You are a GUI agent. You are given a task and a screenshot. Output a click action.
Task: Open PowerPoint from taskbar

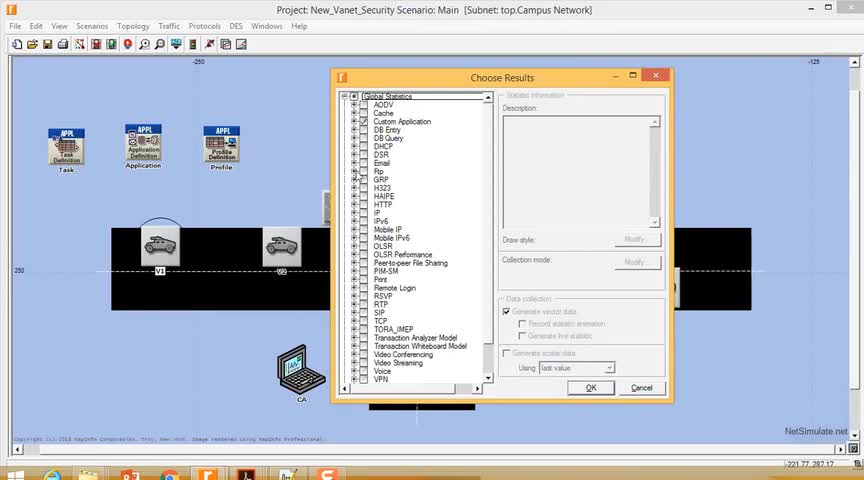(x=130, y=475)
